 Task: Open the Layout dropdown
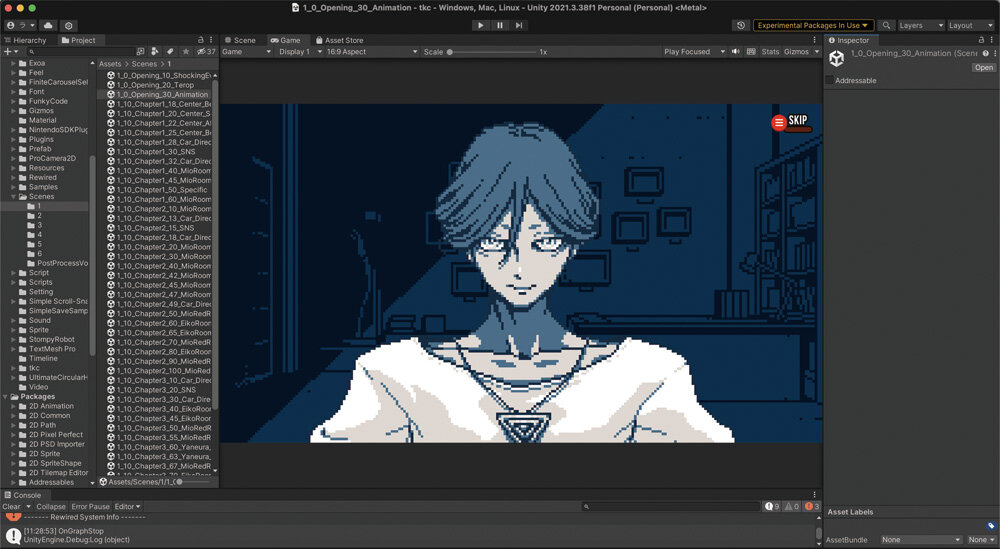pos(971,26)
